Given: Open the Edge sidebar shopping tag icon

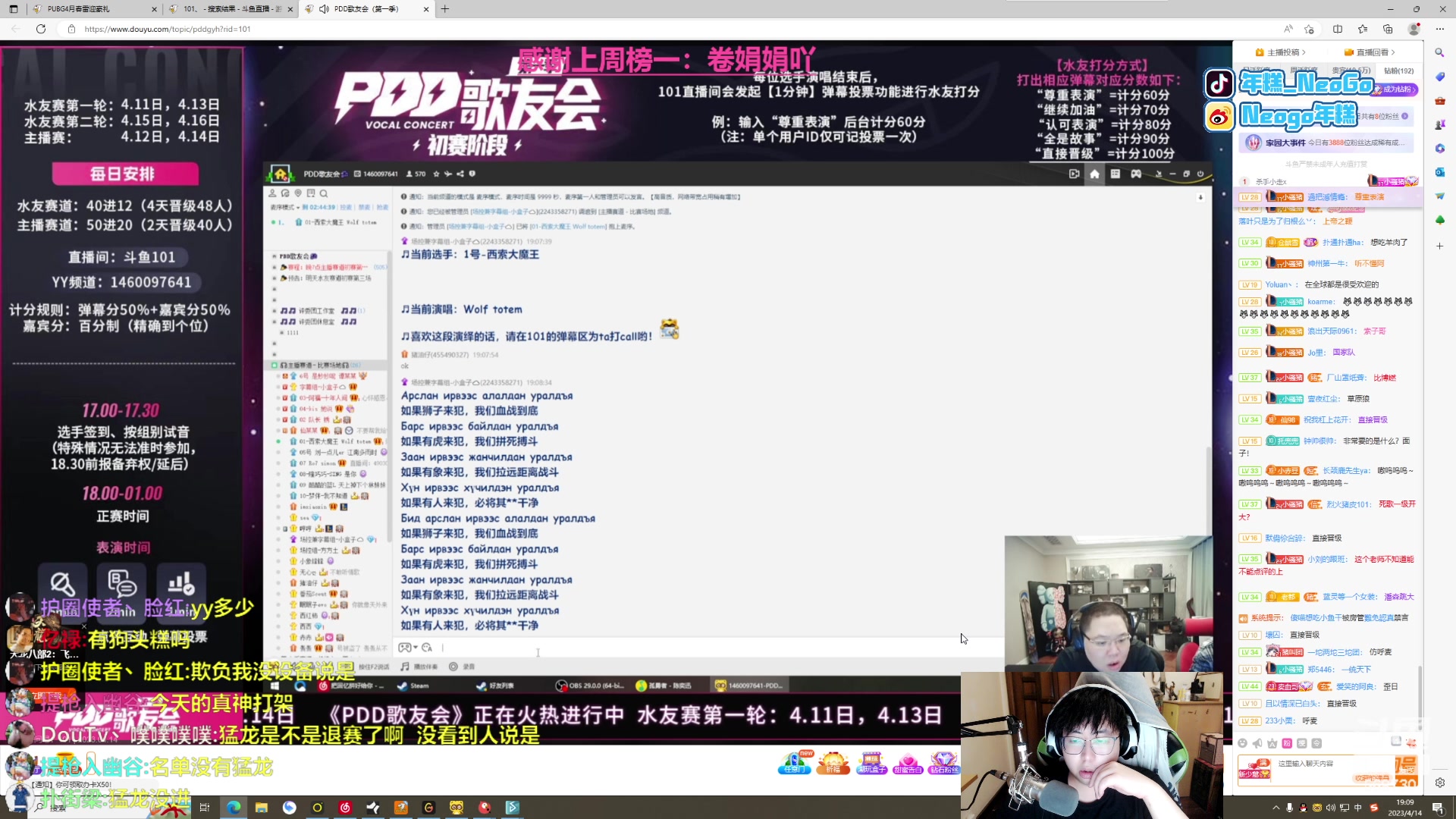Looking at the screenshot, I should (1439, 77).
